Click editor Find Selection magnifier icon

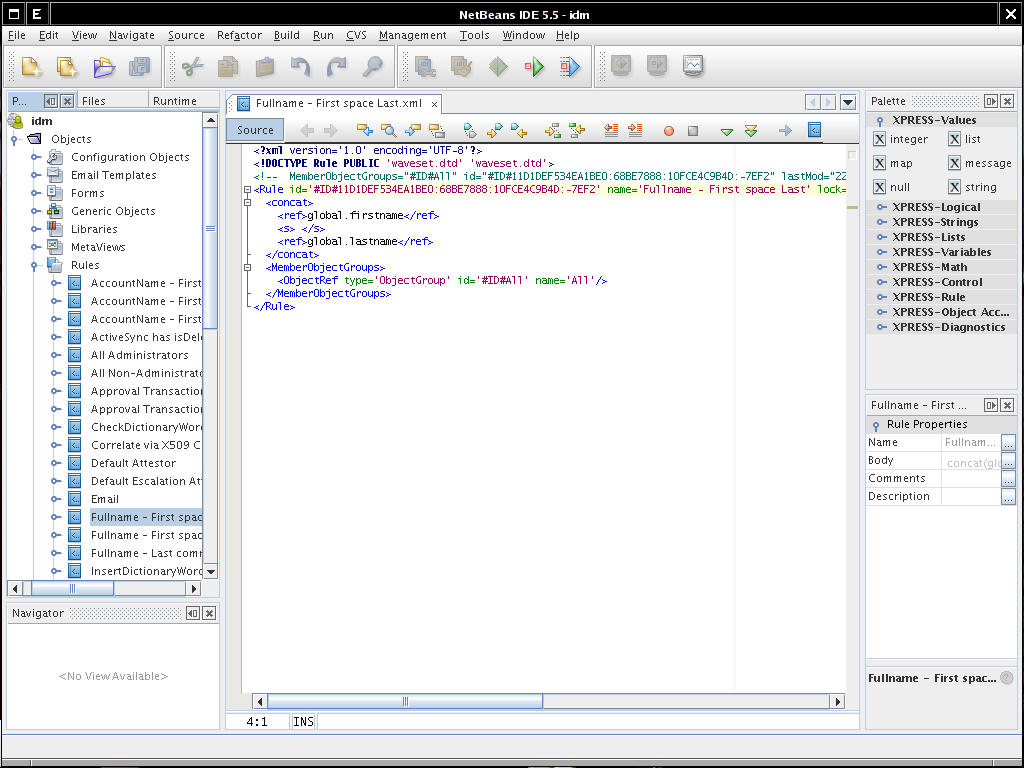[x=389, y=130]
